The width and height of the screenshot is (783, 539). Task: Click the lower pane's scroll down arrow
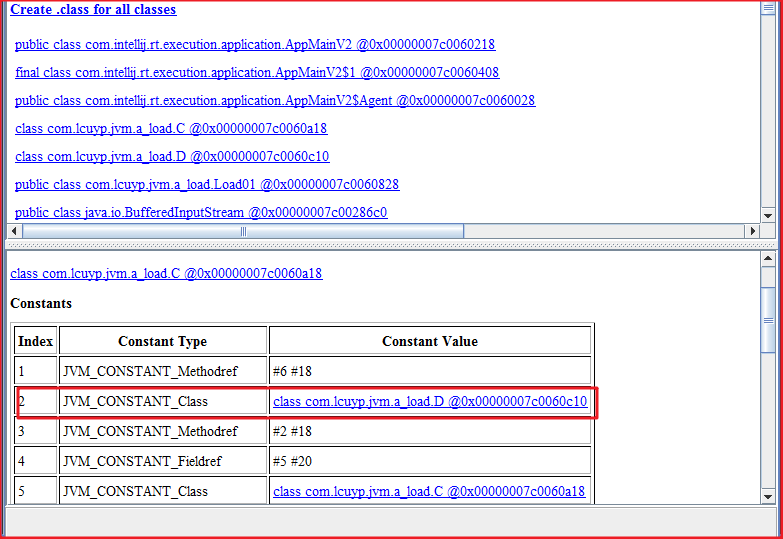(768, 497)
